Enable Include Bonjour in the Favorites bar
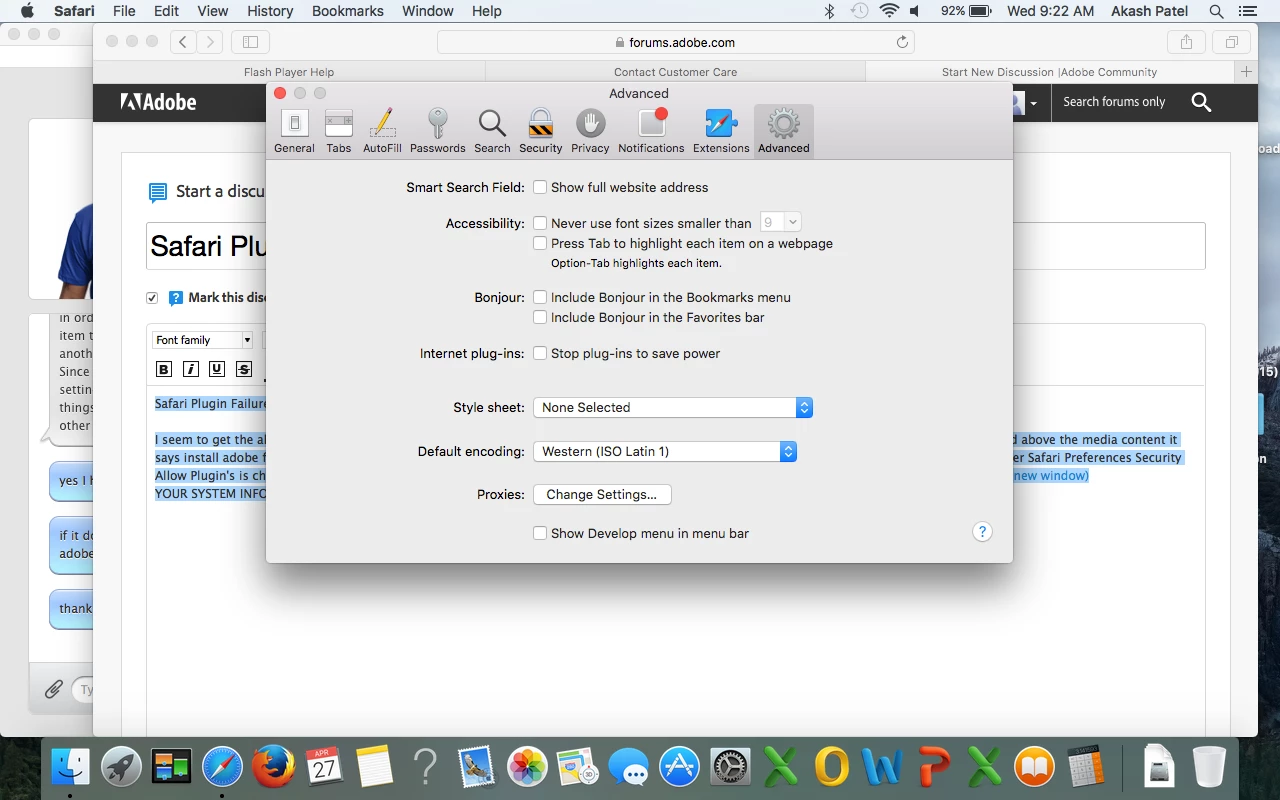The width and height of the screenshot is (1280, 800). (x=540, y=317)
